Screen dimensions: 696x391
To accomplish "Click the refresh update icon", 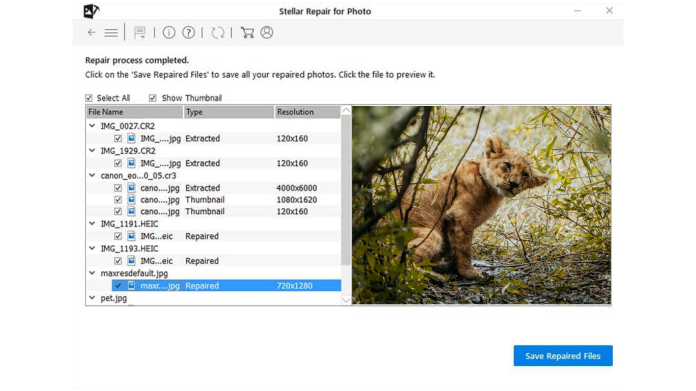I will pos(218,32).
